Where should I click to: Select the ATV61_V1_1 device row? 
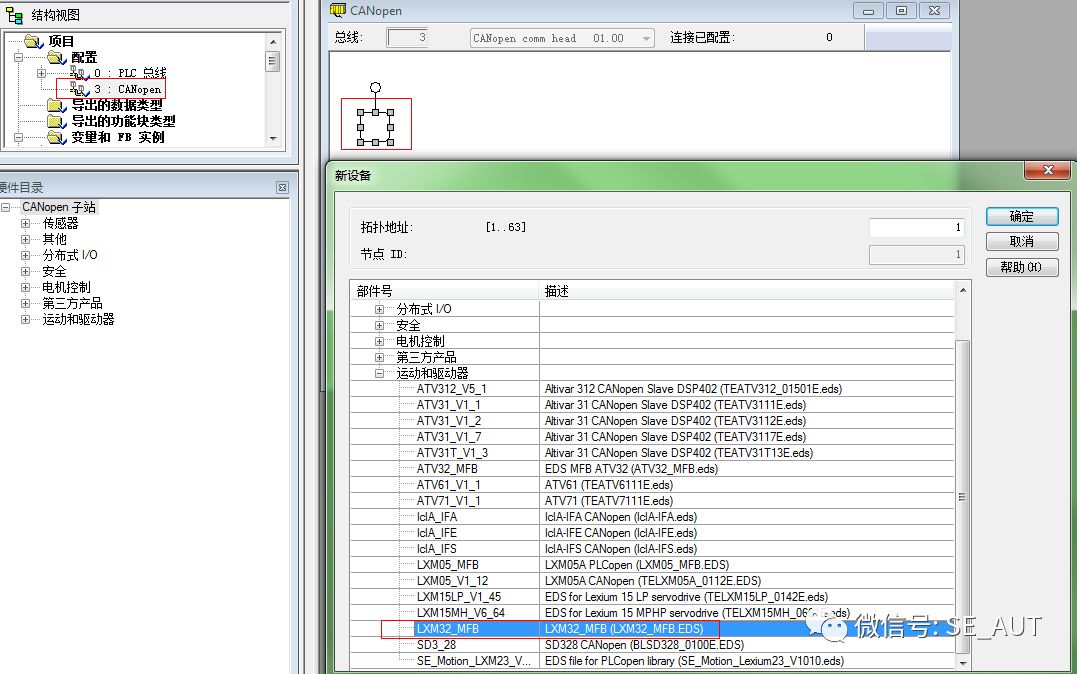pos(652,485)
